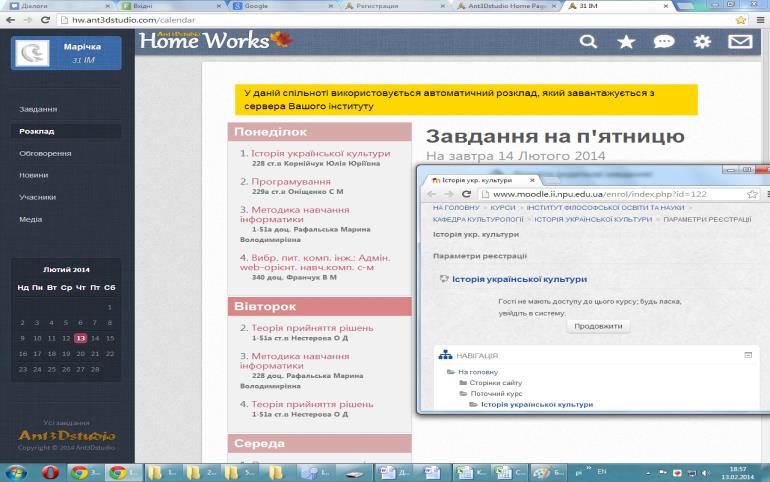The image size is (770, 482).
Task: Select day 14 in the calendar
Action: pos(95,338)
